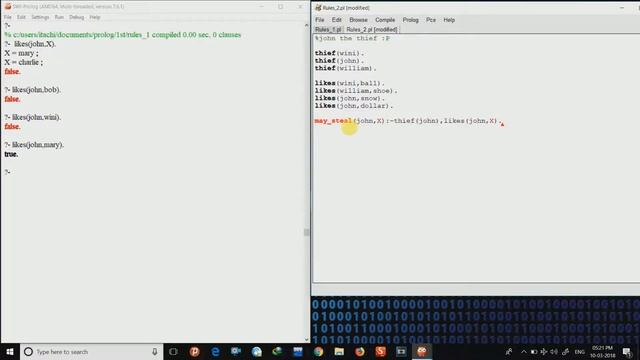
Task: Click the ENG language indicator
Action: click(x=580, y=352)
